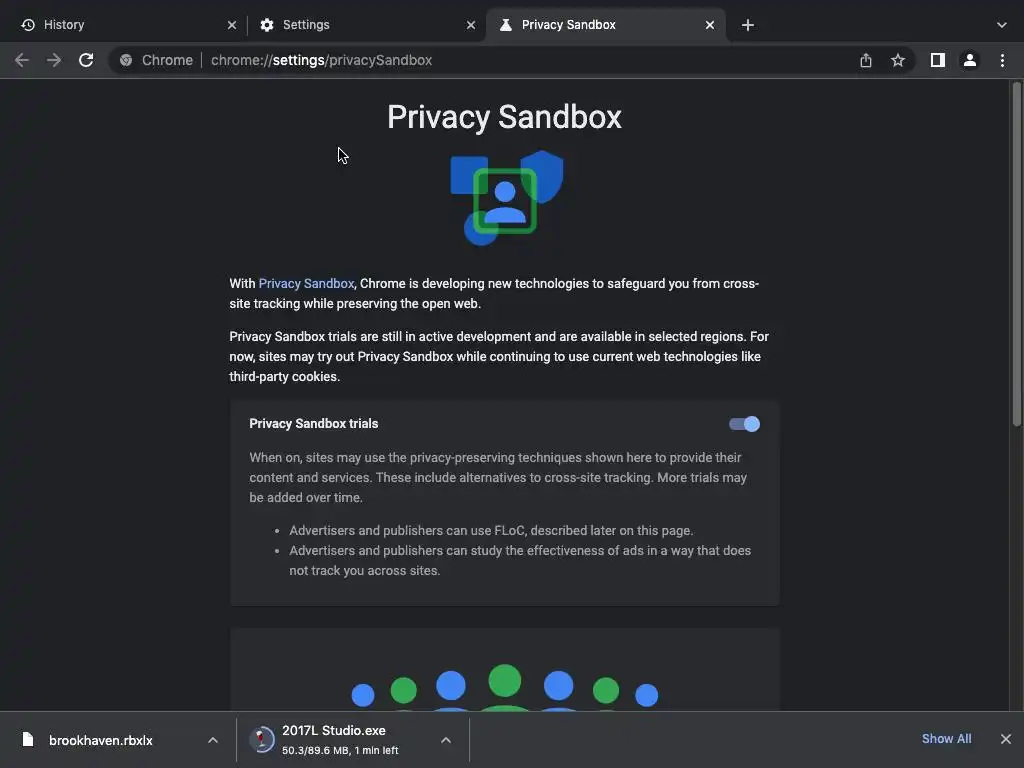The height and width of the screenshot is (768, 1024).
Task: Click the brookhaven.rbxlx file icon
Action: [27, 739]
